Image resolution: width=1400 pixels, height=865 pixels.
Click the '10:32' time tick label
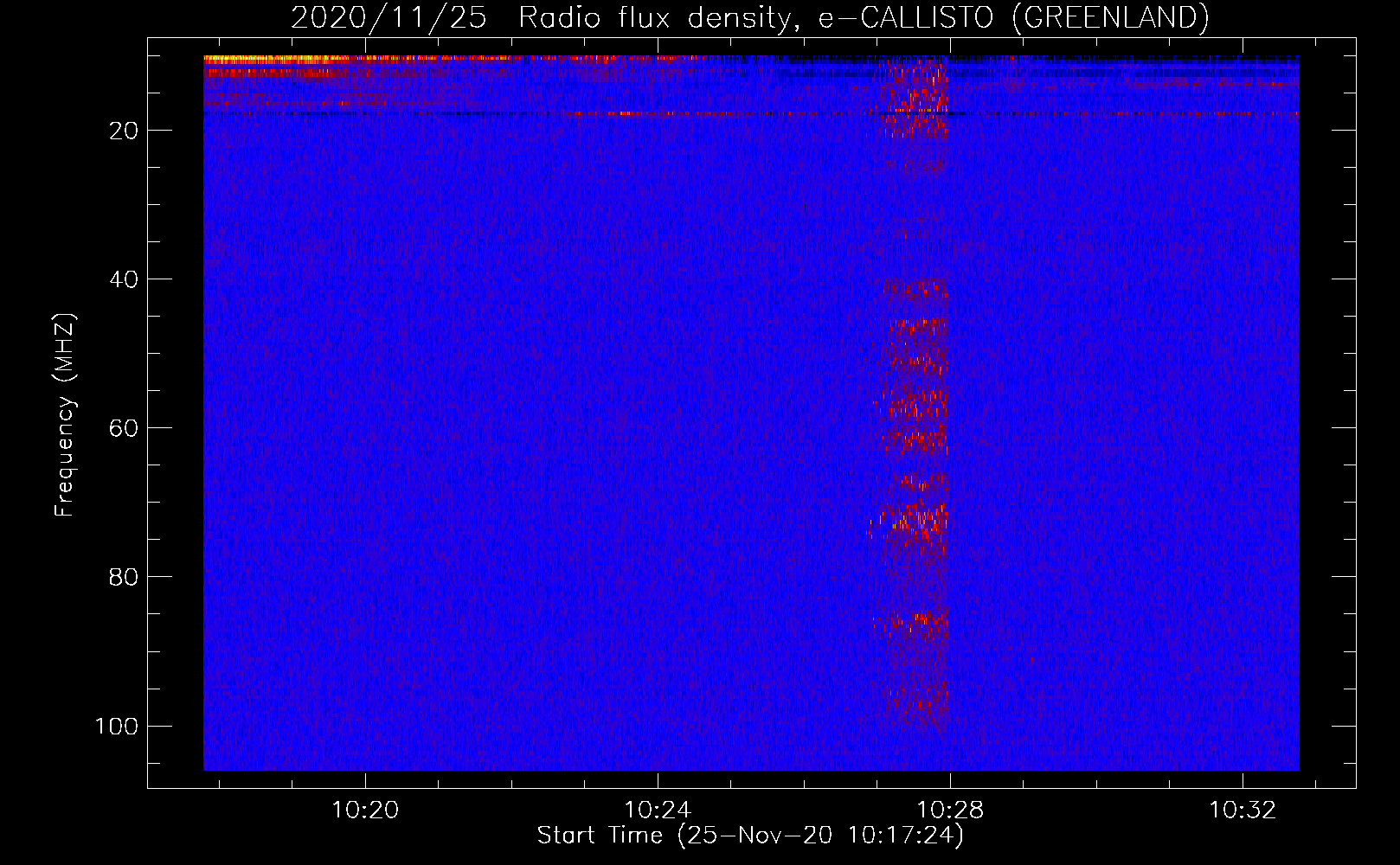point(1243,811)
